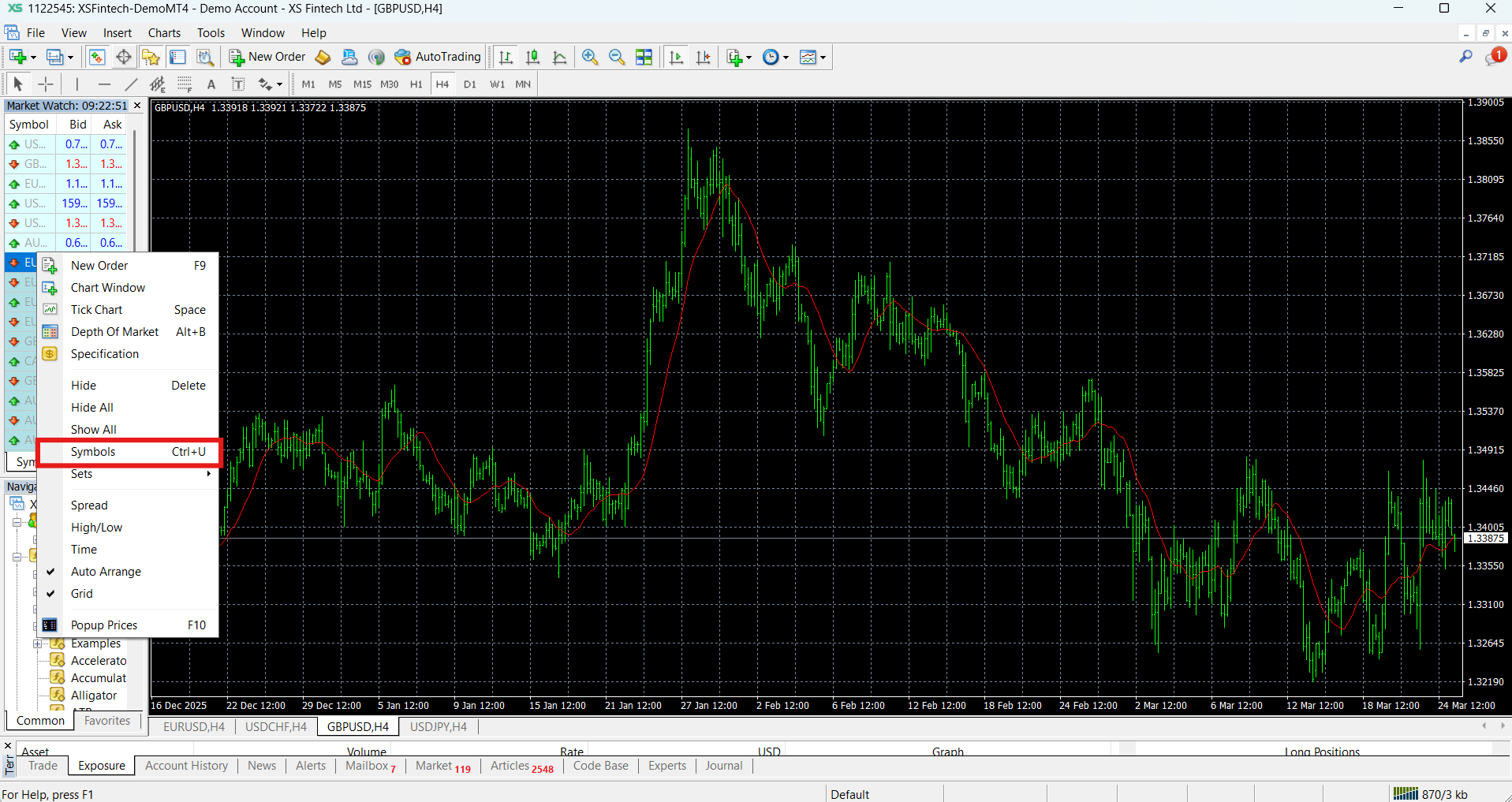Select the Cursor arrow tool
The image size is (1512, 802).
click(x=18, y=84)
